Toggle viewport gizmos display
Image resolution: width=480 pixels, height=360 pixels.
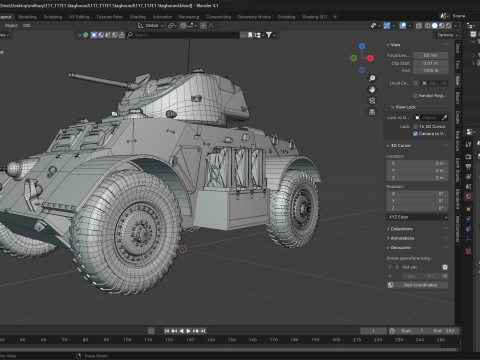point(387,26)
